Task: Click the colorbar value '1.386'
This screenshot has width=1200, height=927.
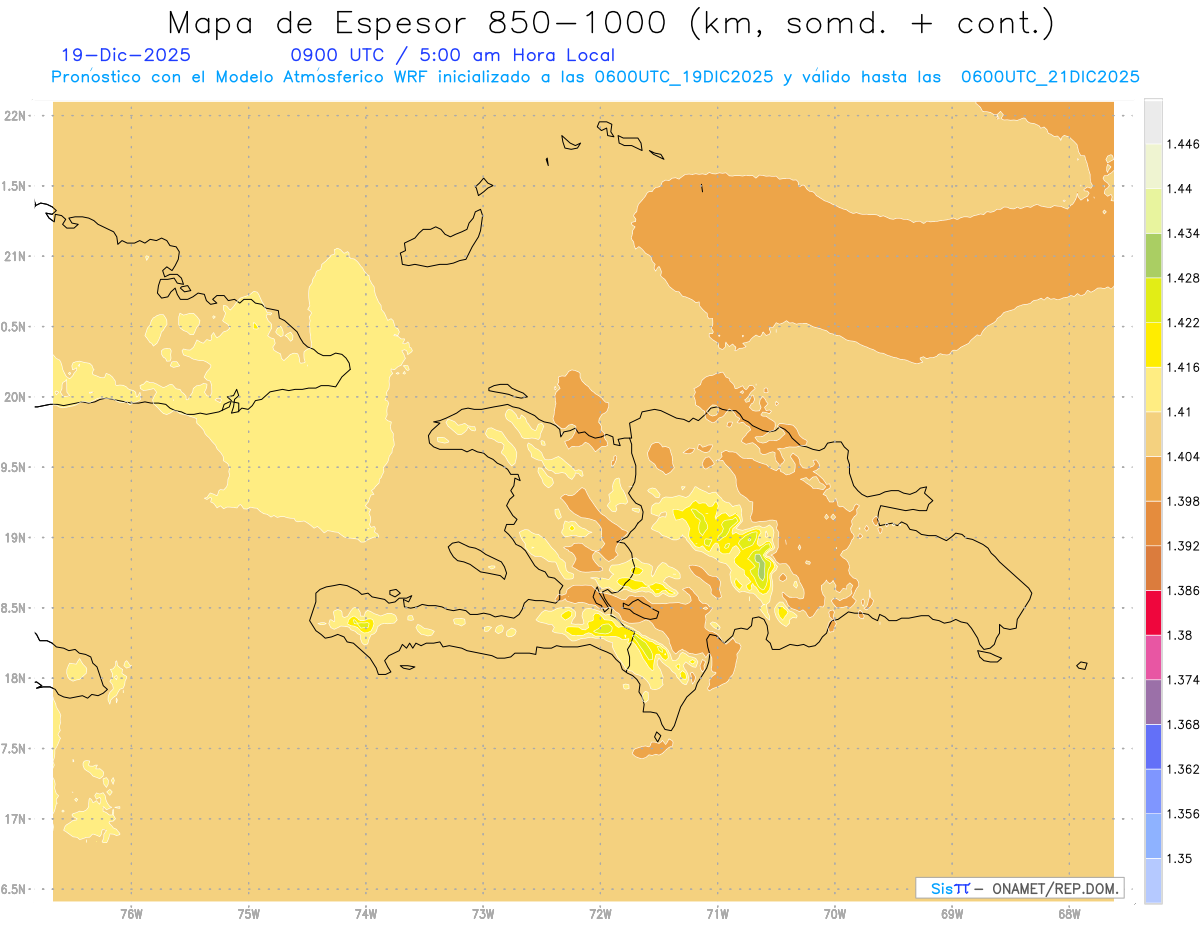Action: 1181,590
